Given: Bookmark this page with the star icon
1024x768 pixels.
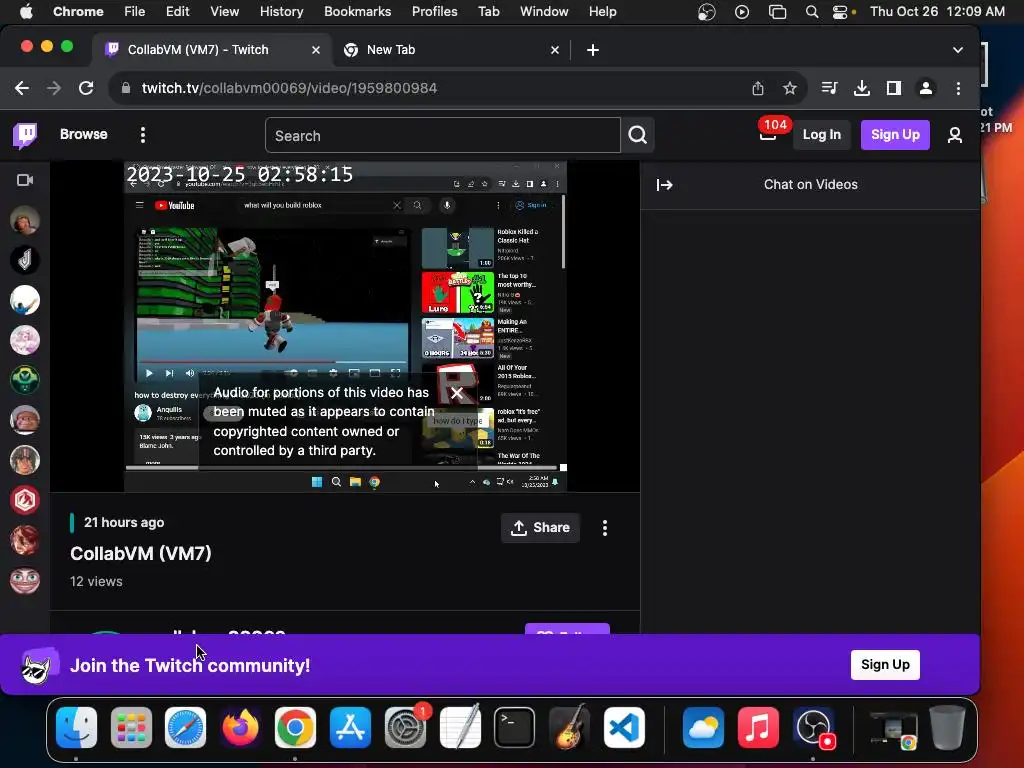Looking at the screenshot, I should (790, 88).
